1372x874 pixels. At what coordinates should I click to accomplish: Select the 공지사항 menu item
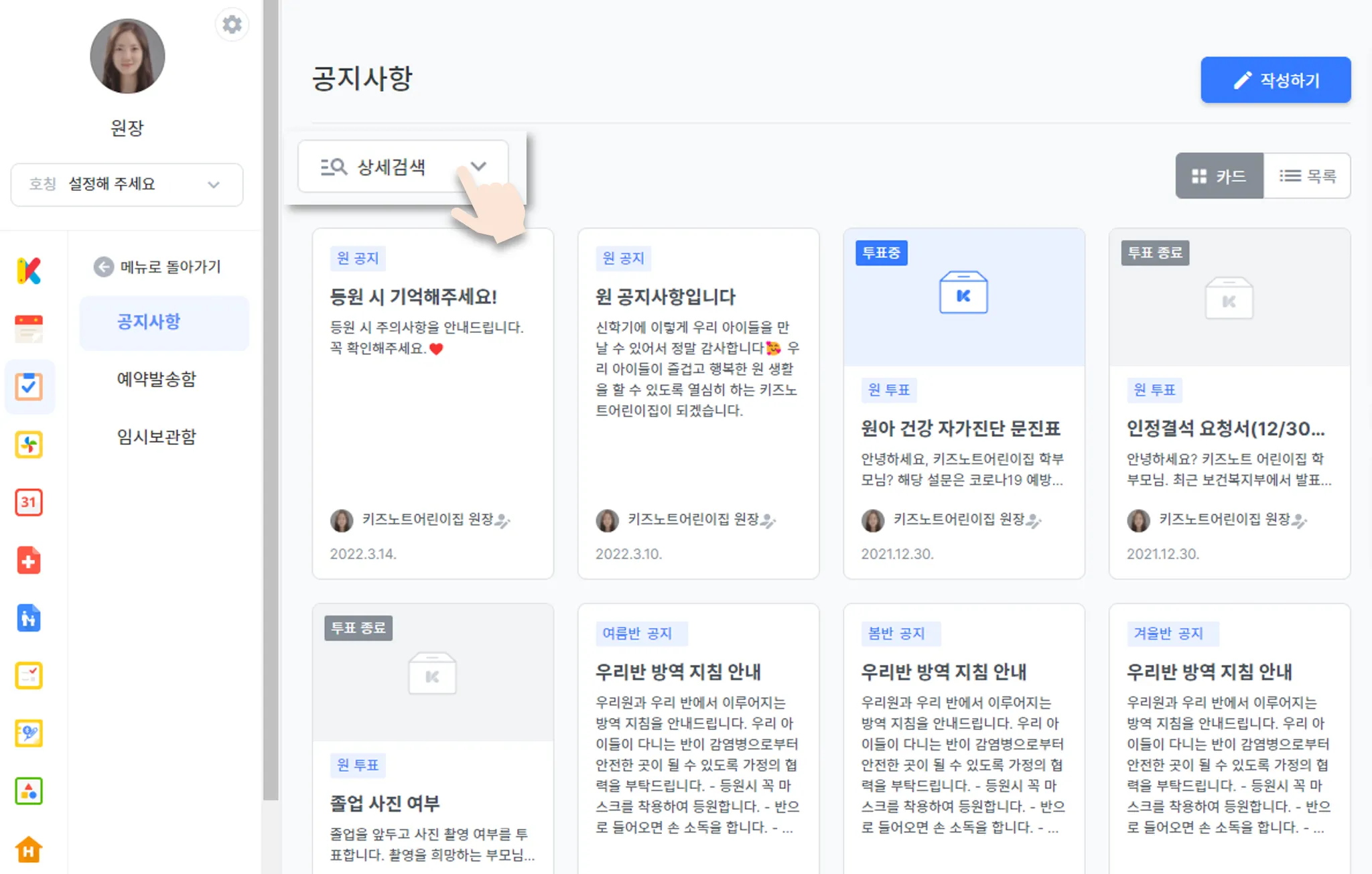(149, 322)
